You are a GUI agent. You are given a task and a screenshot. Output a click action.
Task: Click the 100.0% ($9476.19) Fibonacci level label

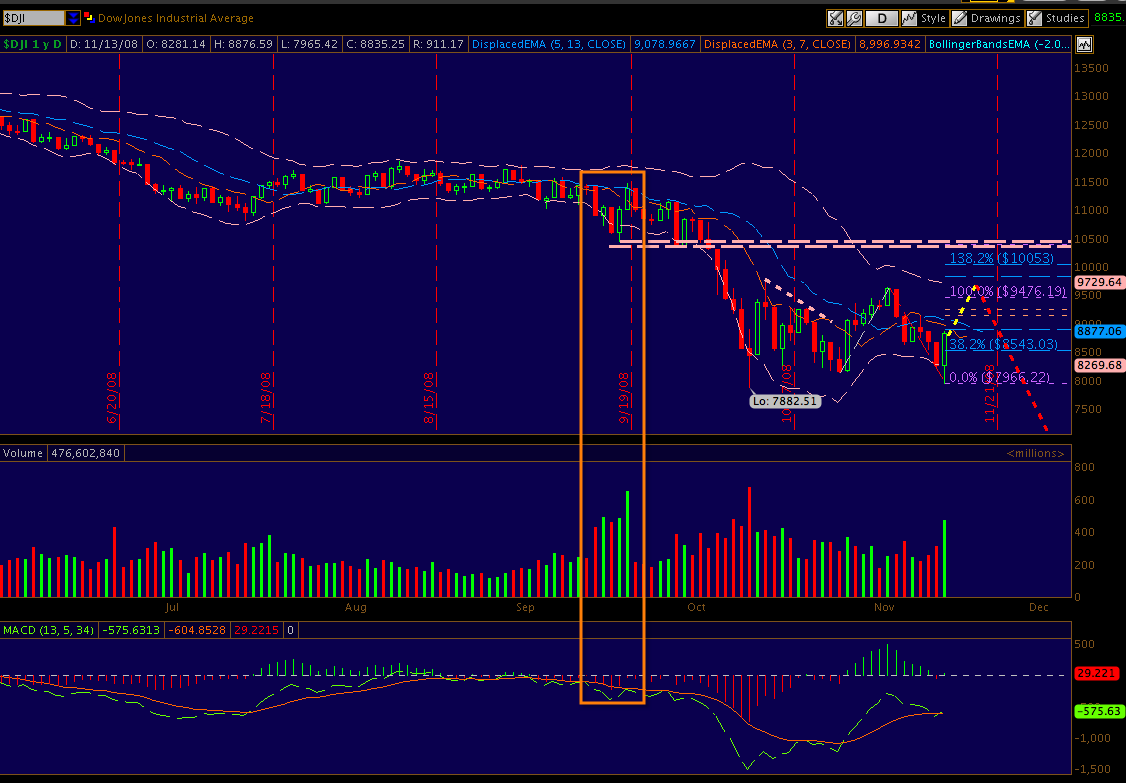[1008, 291]
